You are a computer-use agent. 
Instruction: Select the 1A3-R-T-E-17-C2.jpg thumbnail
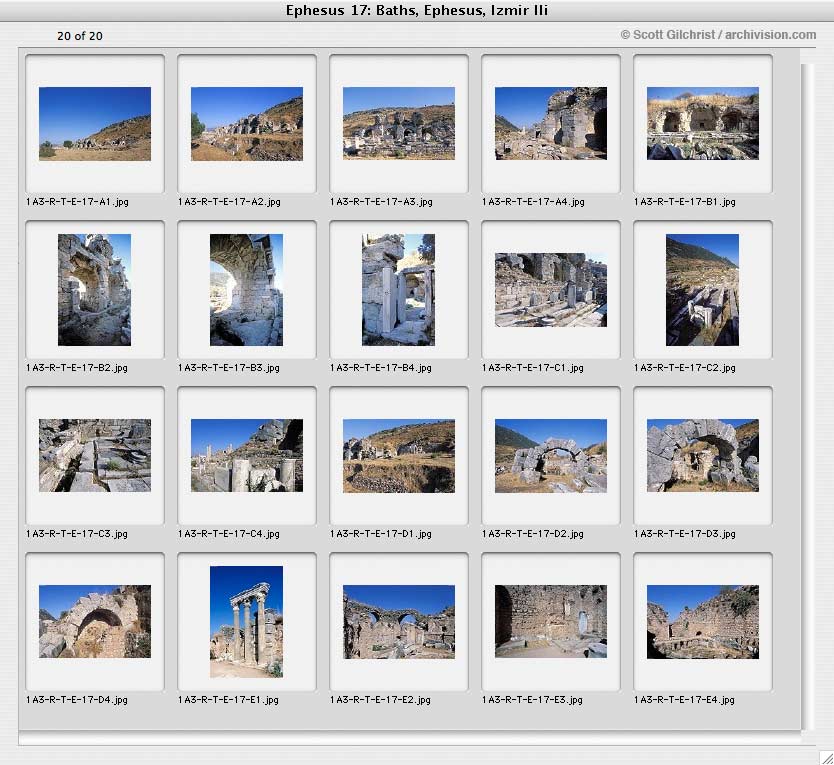click(x=702, y=290)
